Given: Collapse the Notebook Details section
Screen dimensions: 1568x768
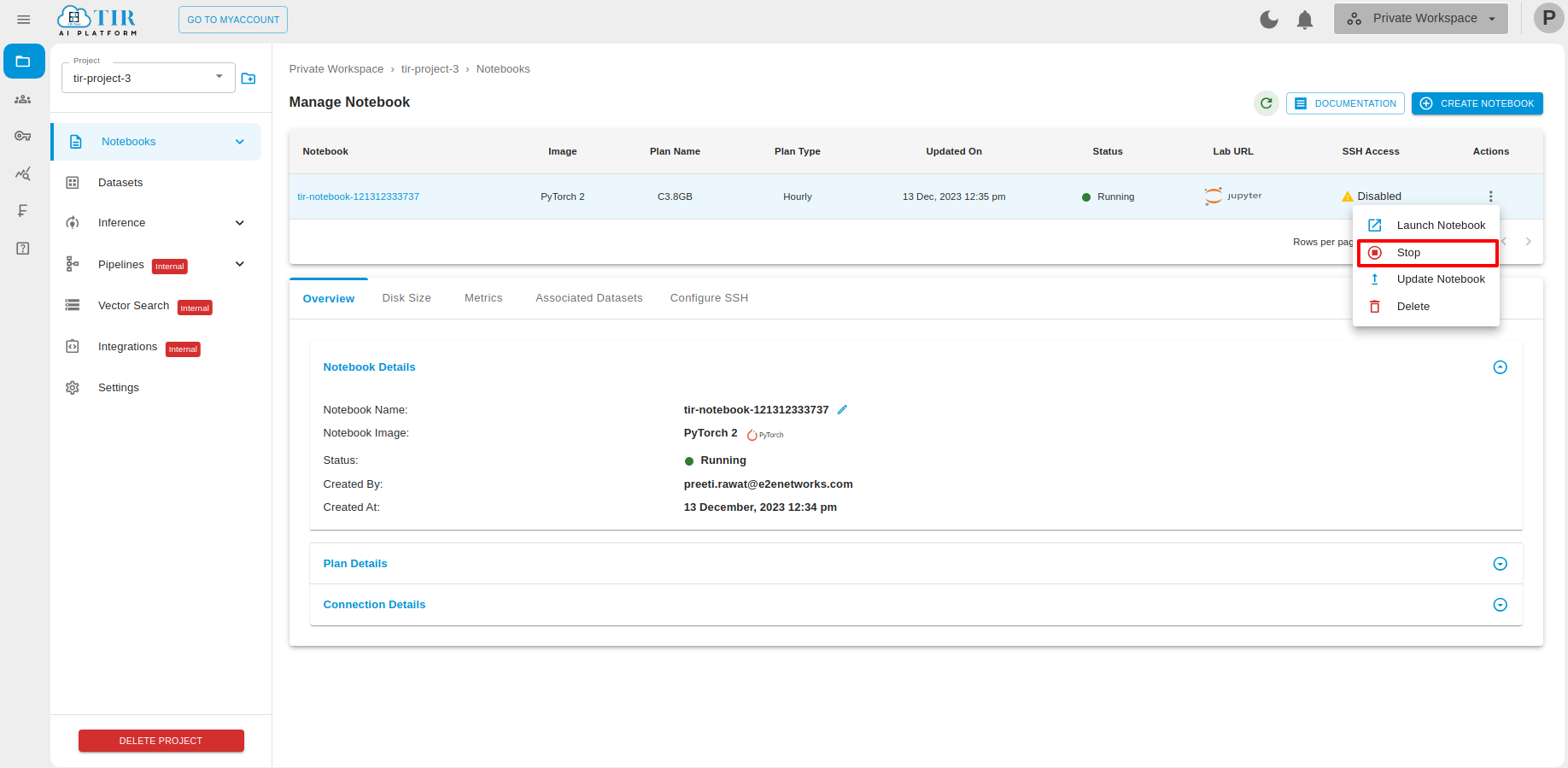Looking at the screenshot, I should (x=1500, y=367).
